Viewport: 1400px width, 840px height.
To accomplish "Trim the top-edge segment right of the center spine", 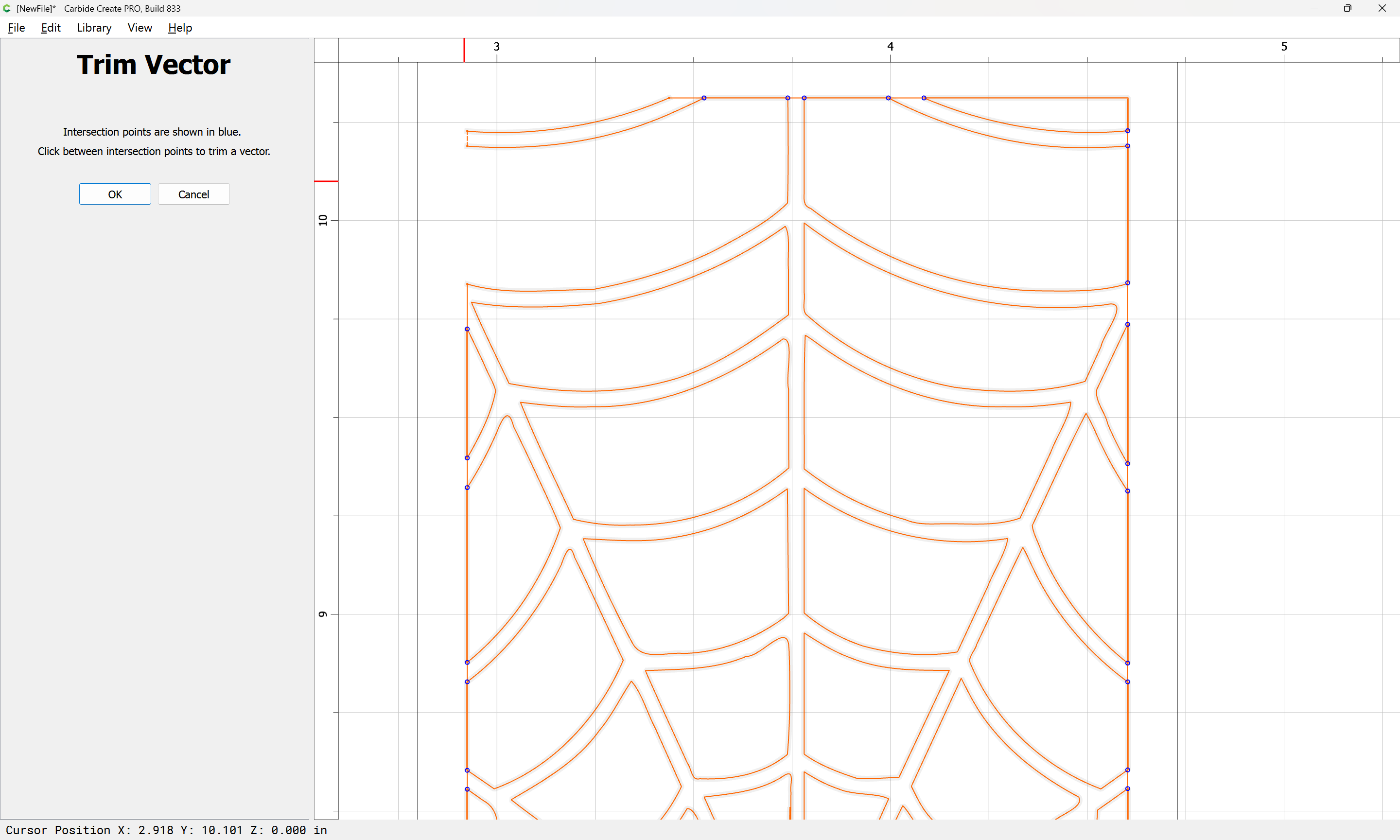I will point(846,98).
